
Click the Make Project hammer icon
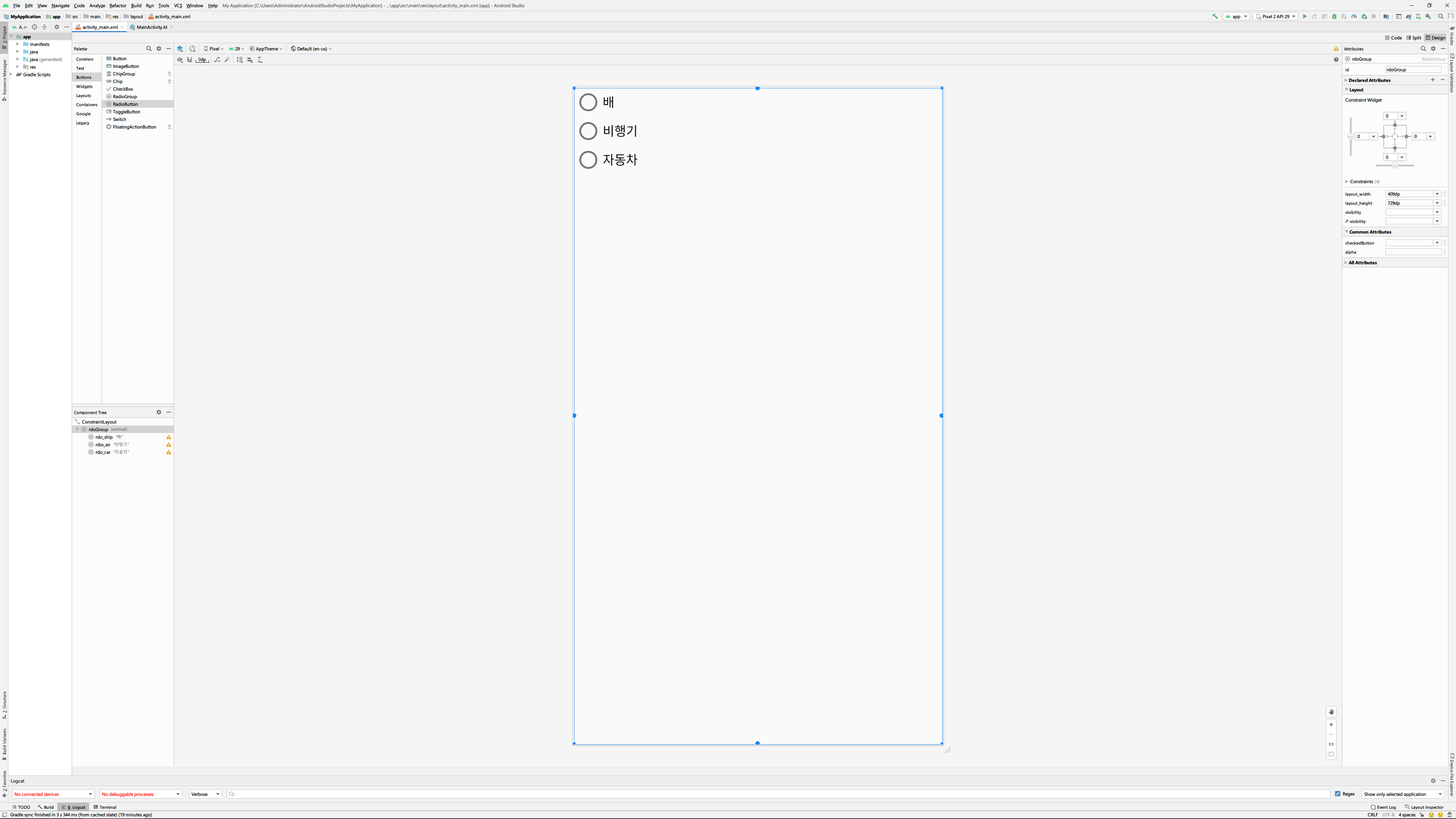pos(1214,16)
